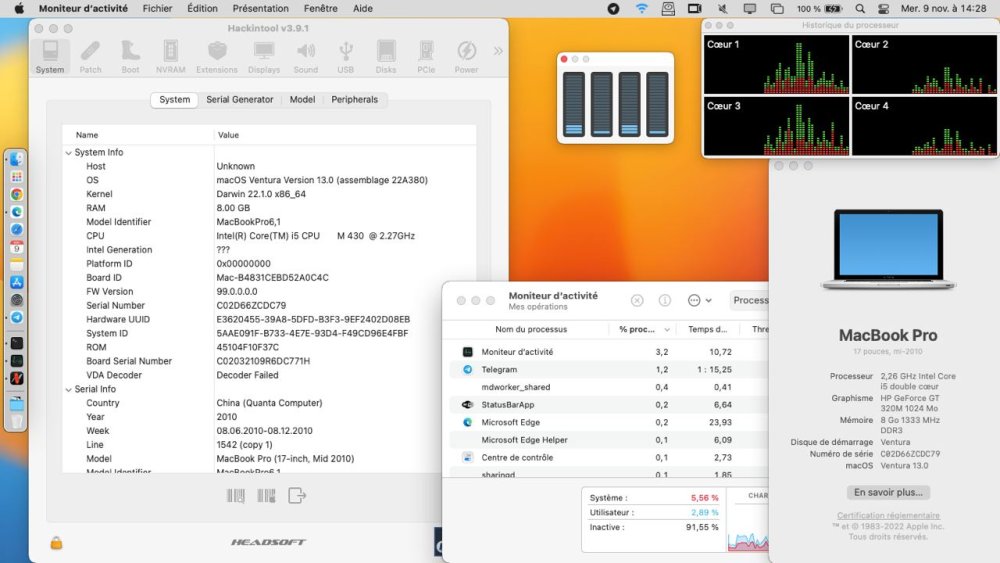The image size is (1000, 563).
Task: Select the Telegram process row
Action: coord(609,369)
